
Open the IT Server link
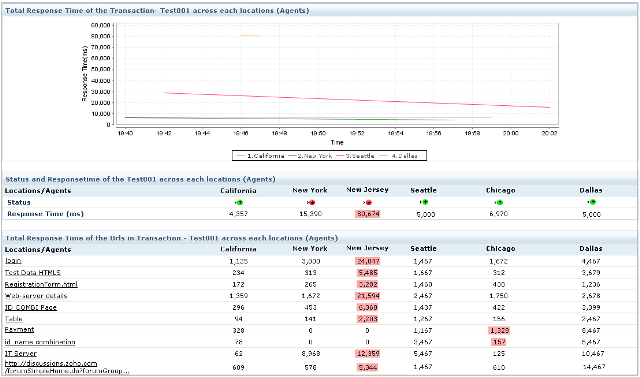pyautogui.click(x=20, y=353)
